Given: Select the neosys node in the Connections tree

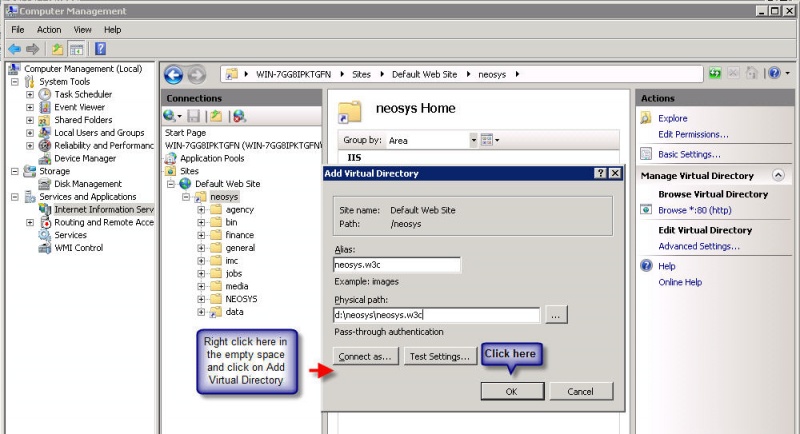Looking at the screenshot, I should 224,197.
